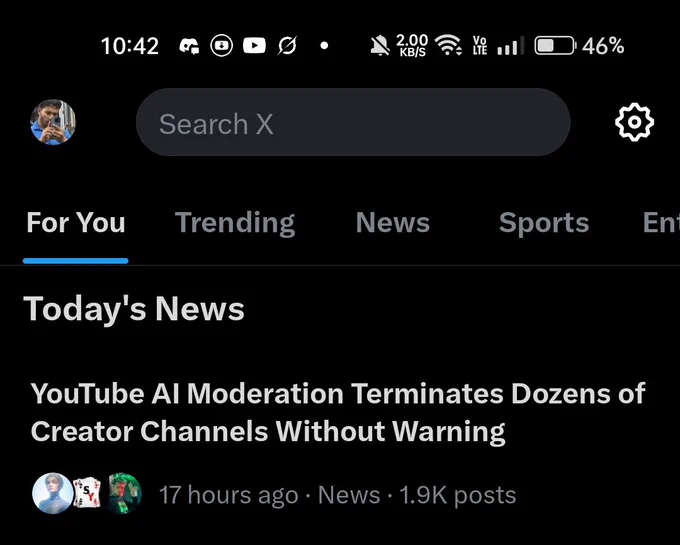680x545 pixels.
Task: Tap the VoLTE status indicator
Action: click(x=480, y=46)
